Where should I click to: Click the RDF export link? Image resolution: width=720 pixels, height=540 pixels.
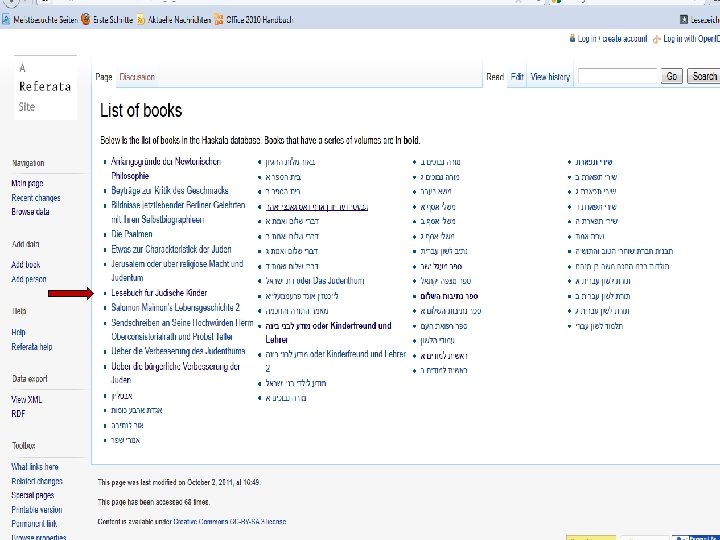click(18, 414)
